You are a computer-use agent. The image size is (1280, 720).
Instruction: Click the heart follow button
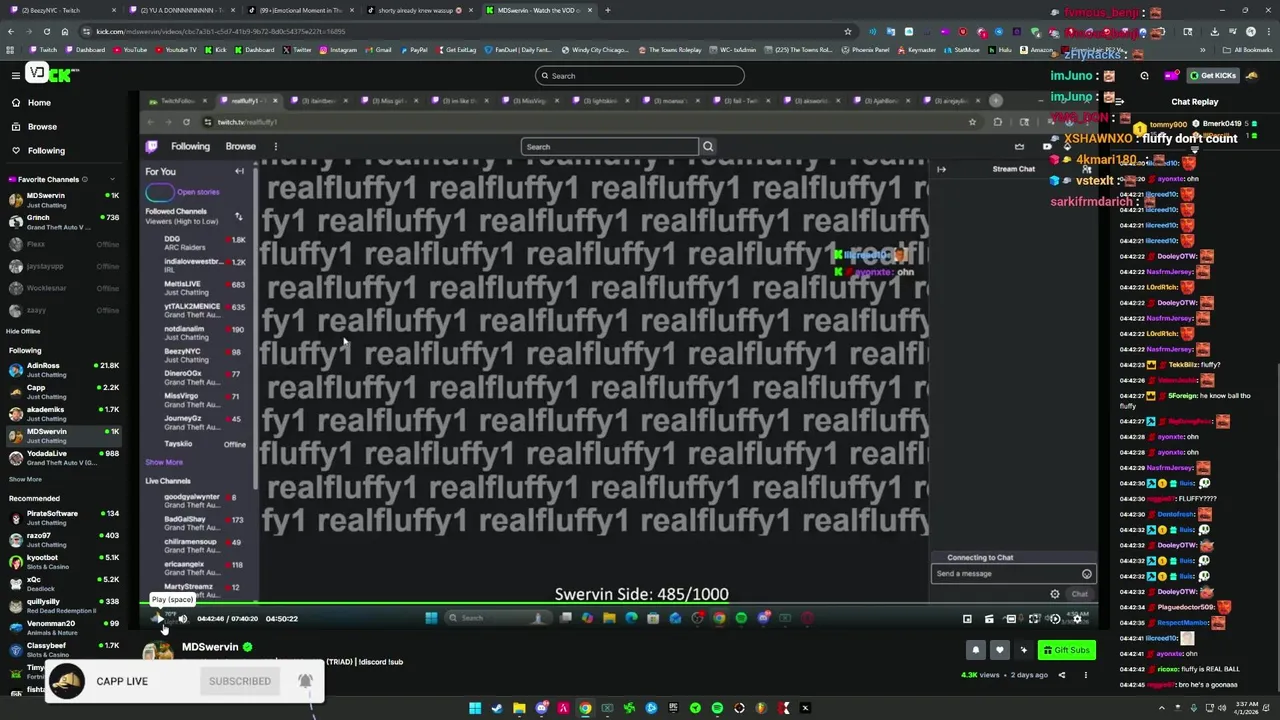click(999, 650)
